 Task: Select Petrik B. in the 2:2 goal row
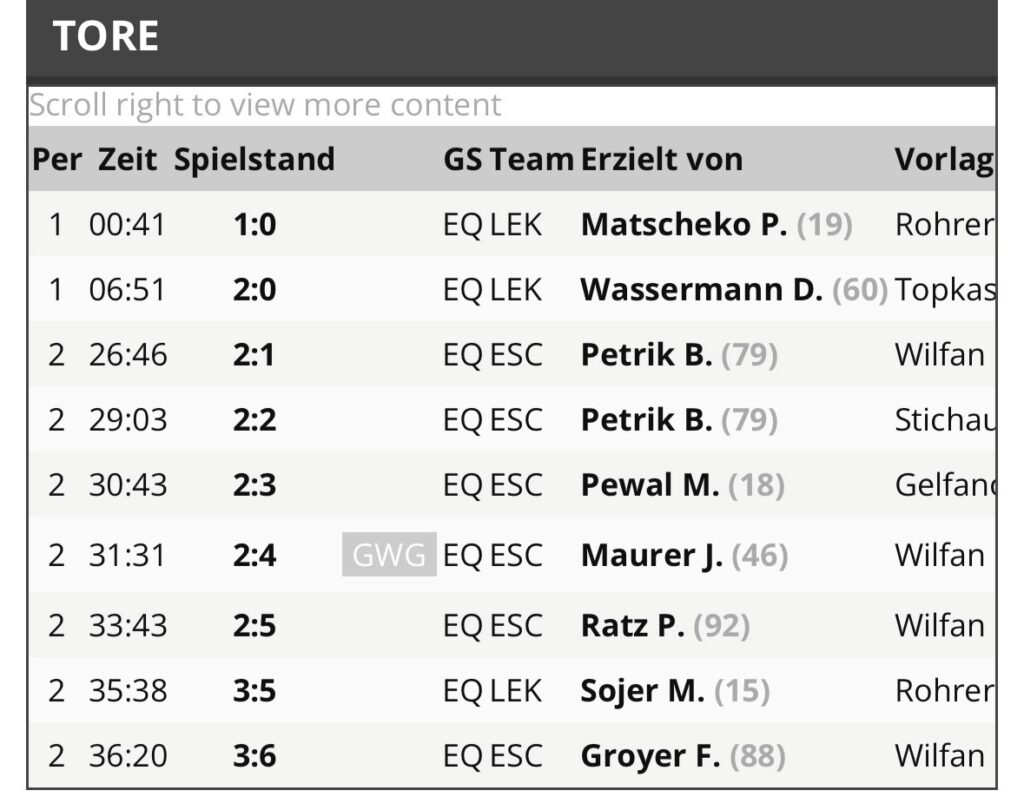(x=646, y=420)
